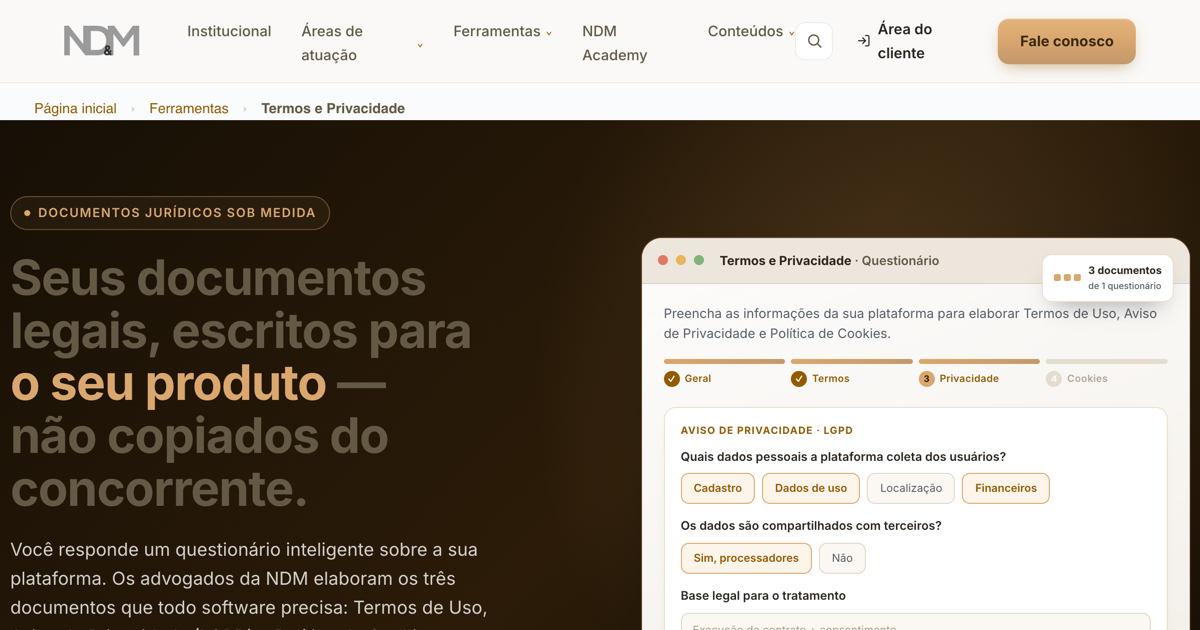Go to Ferramentas breadcrumb
The image size is (1200, 630).
click(x=189, y=108)
